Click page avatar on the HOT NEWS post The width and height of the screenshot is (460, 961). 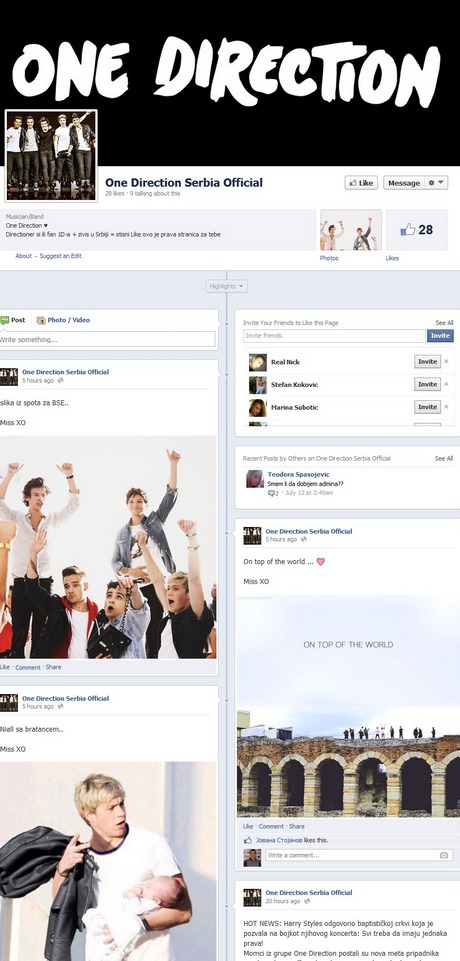click(252, 897)
